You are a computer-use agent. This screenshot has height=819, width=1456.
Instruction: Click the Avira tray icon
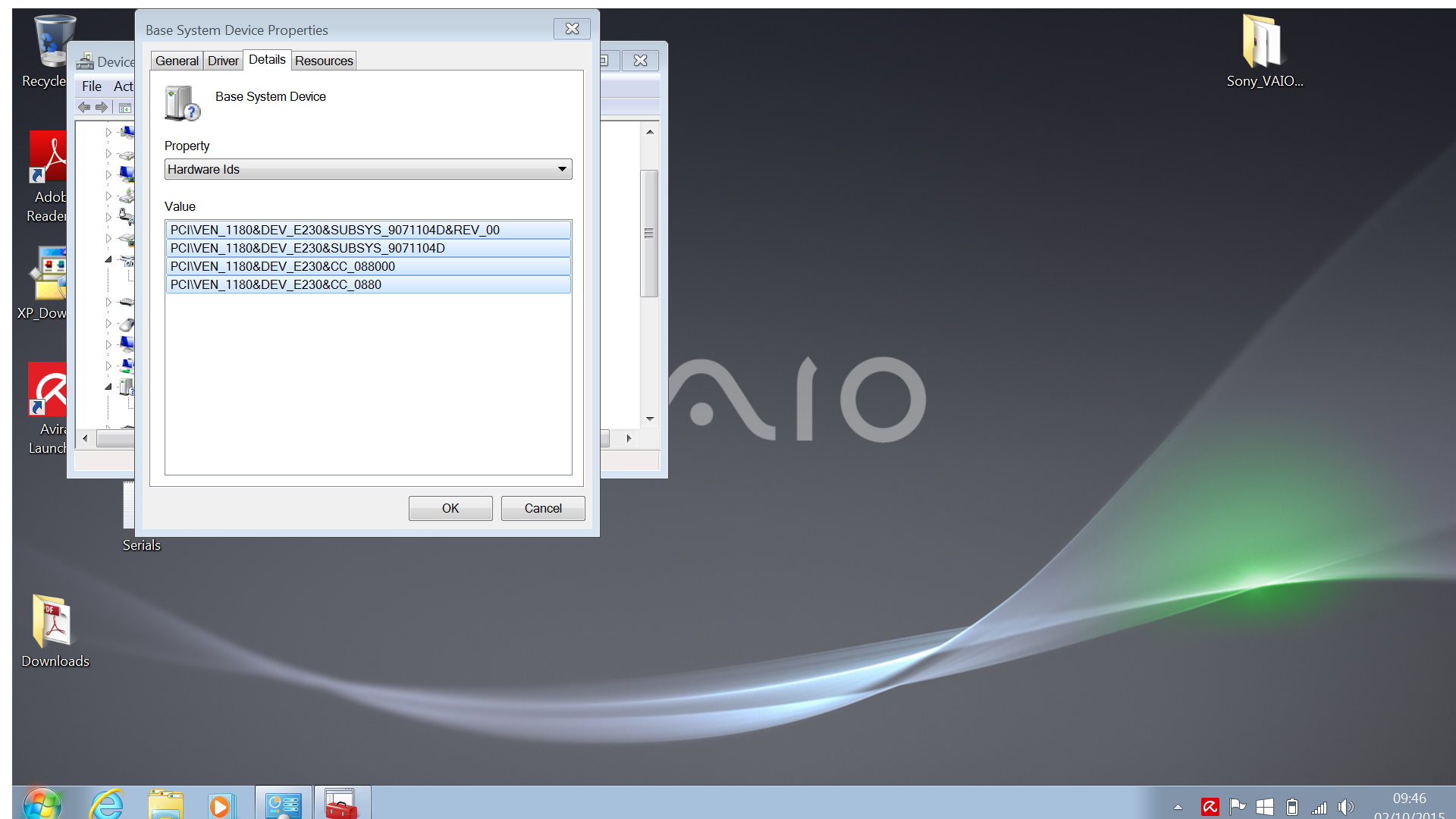tap(1210, 807)
